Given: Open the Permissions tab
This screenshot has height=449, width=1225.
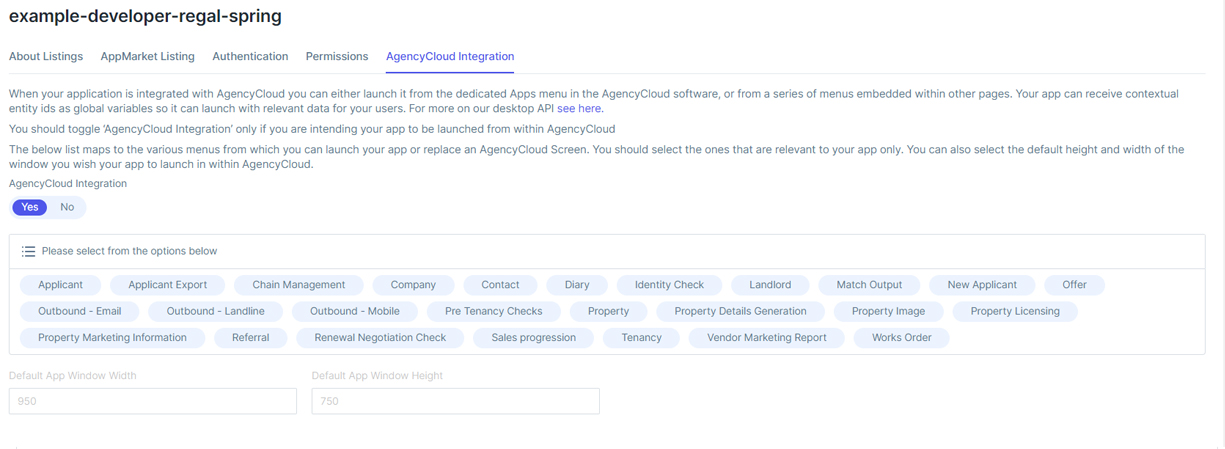Looking at the screenshot, I should click(337, 56).
